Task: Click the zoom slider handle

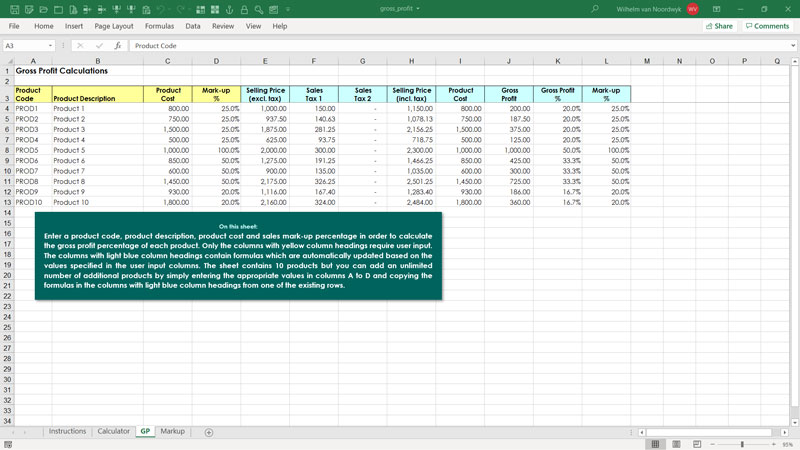Action: pos(742,444)
